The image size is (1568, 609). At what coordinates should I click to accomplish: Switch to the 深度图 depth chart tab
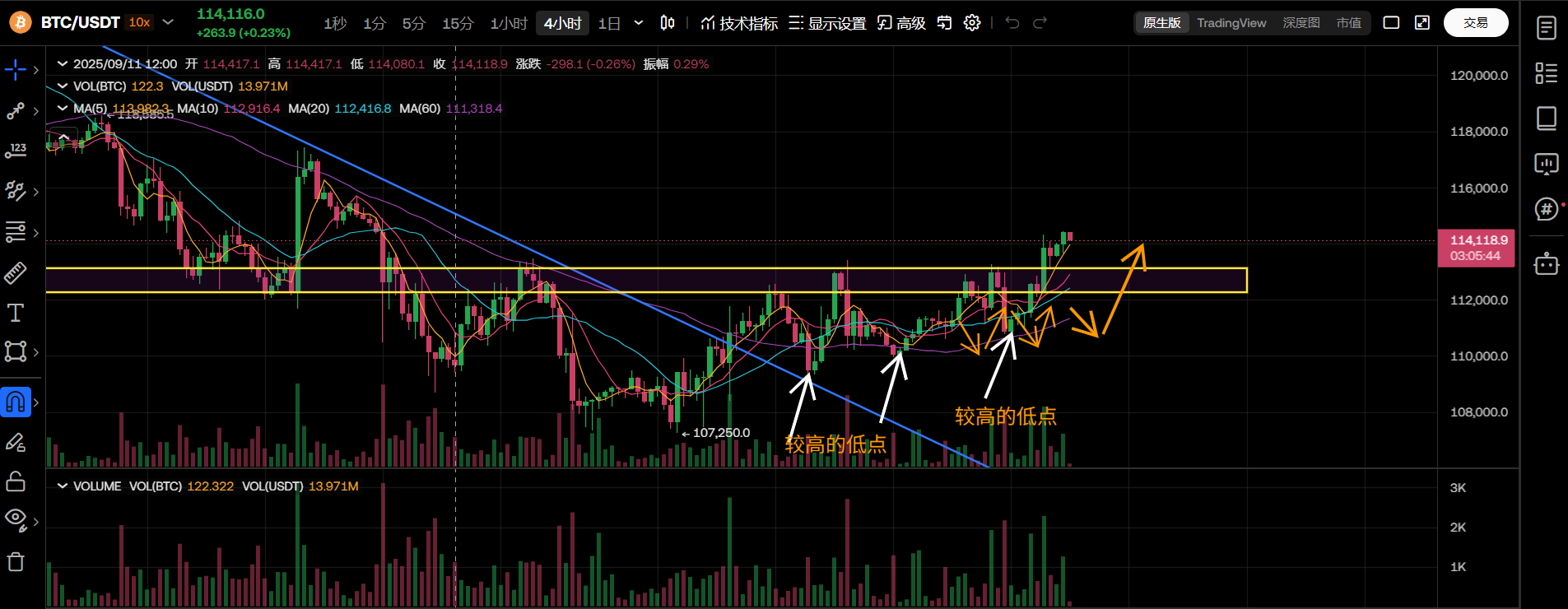coord(1300,23)
